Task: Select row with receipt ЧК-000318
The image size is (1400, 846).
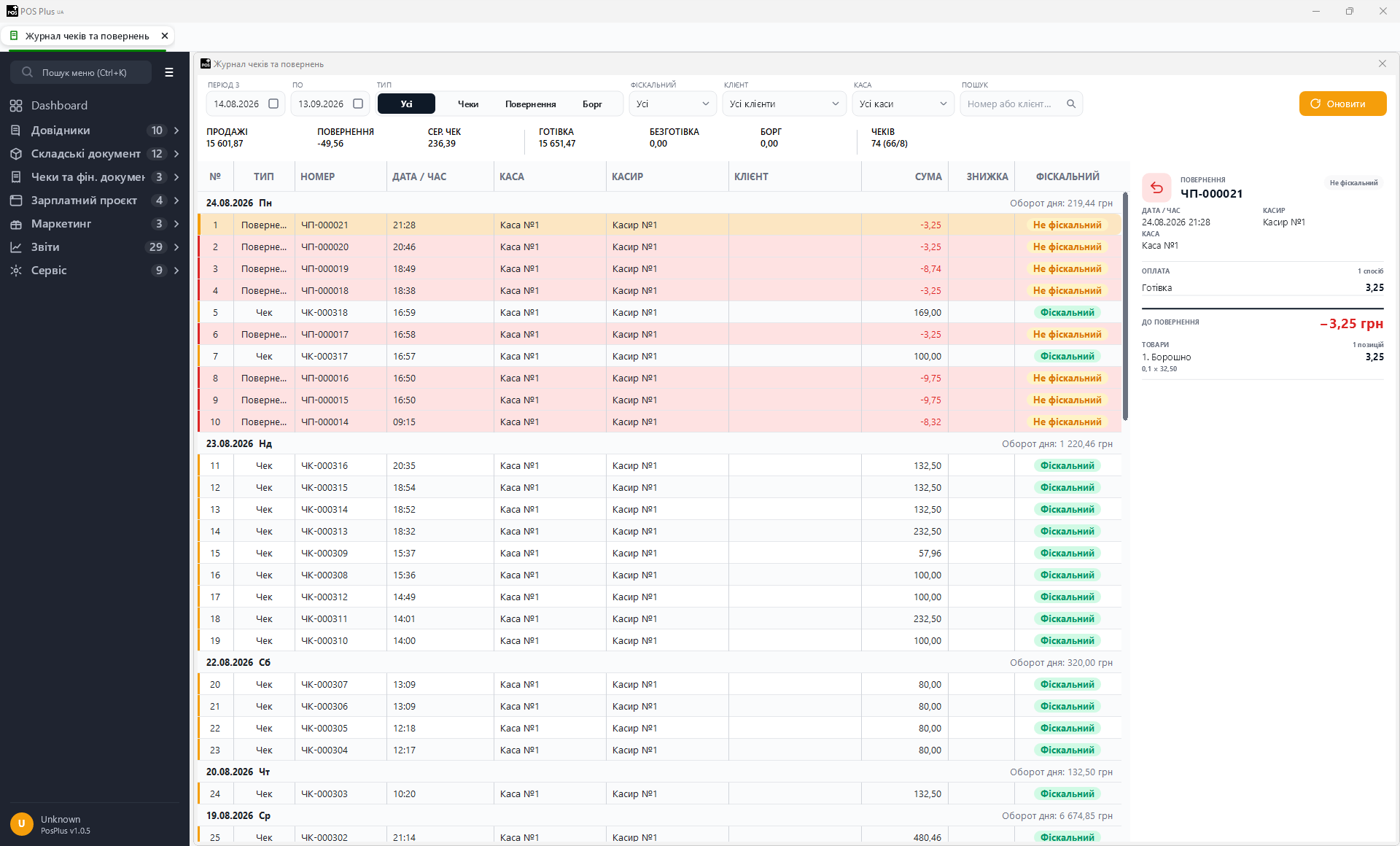Action: click(660, 312)
